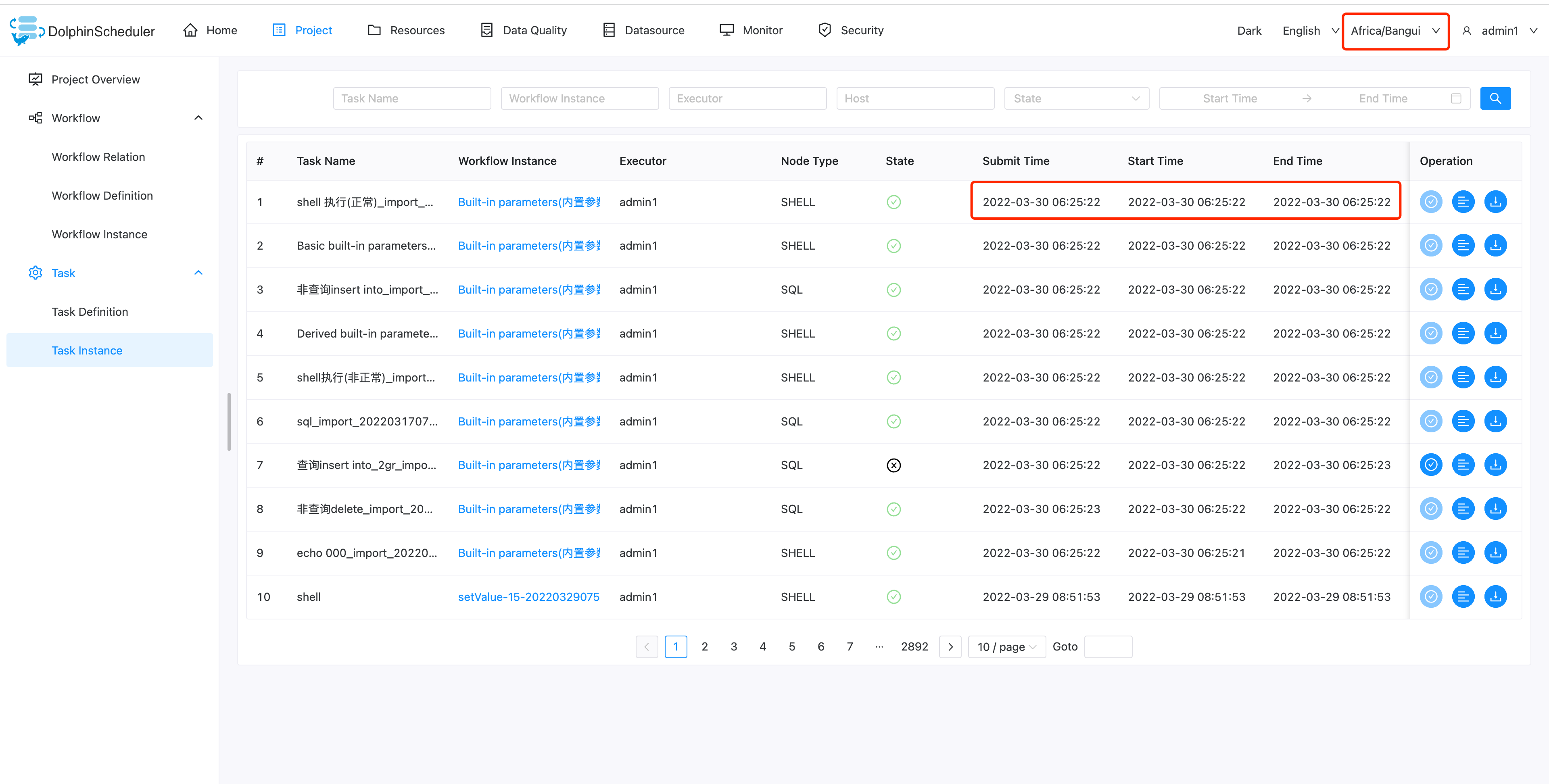1549x784 pixels.
Task: Go to page 2 of task instances
Action: pos(705,646)
